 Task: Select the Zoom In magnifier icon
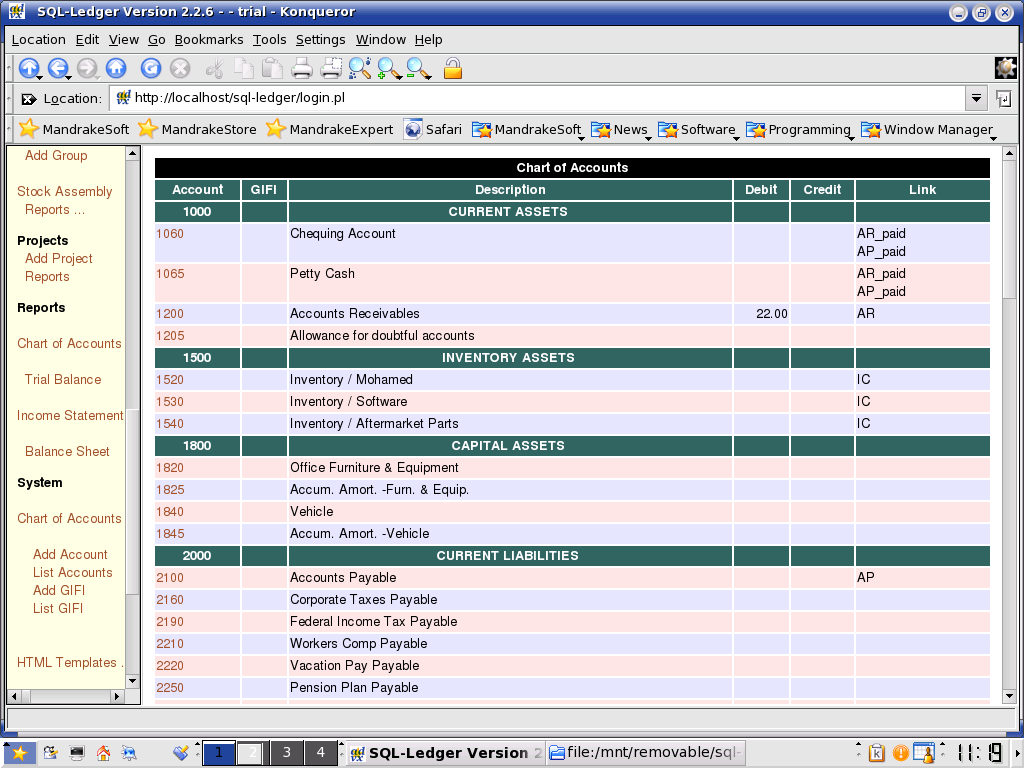(389, 69)
